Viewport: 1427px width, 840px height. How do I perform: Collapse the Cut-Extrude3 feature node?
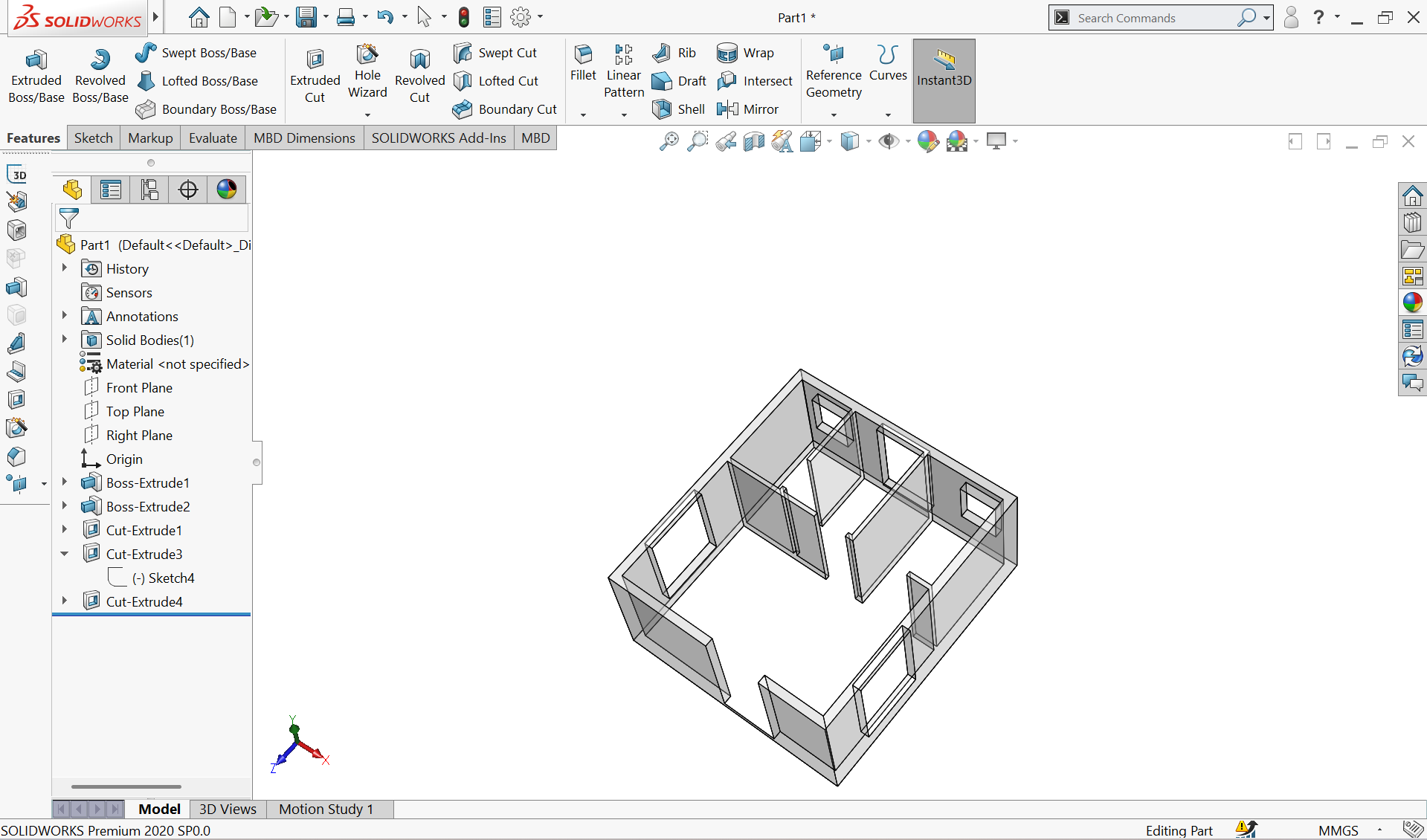tap(65, 554)
